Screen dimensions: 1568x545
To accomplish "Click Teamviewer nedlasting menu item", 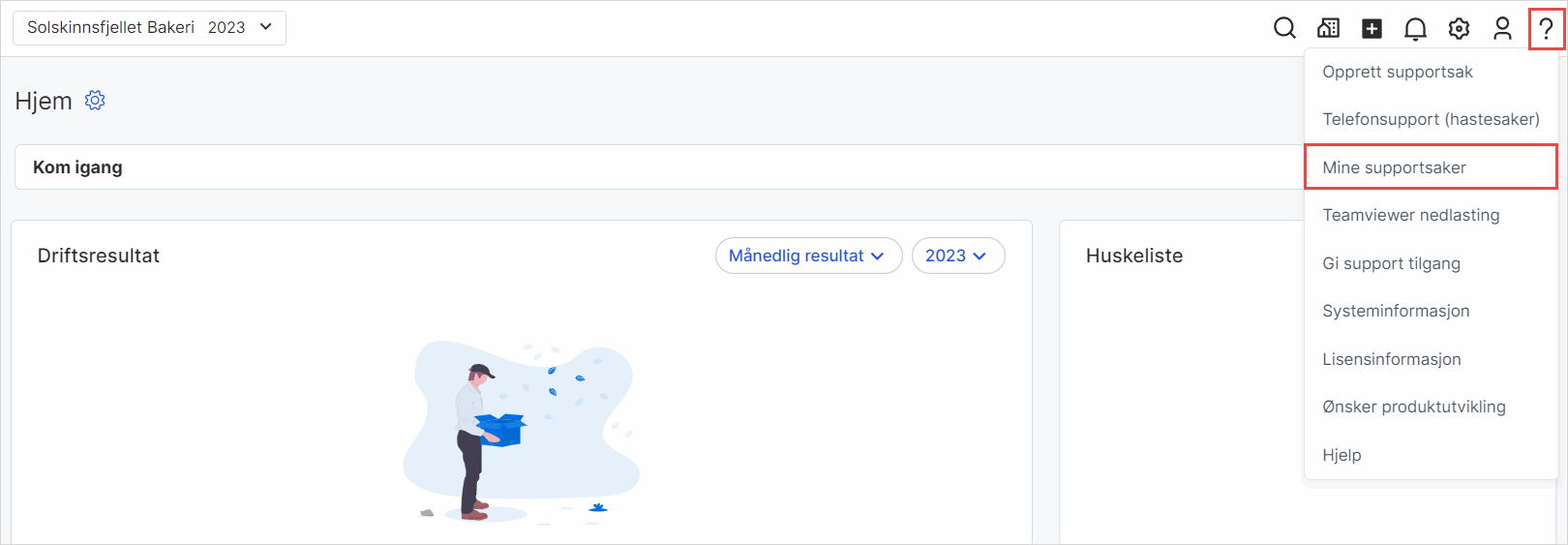I will pyautogui.click(x=1410, y=215).
